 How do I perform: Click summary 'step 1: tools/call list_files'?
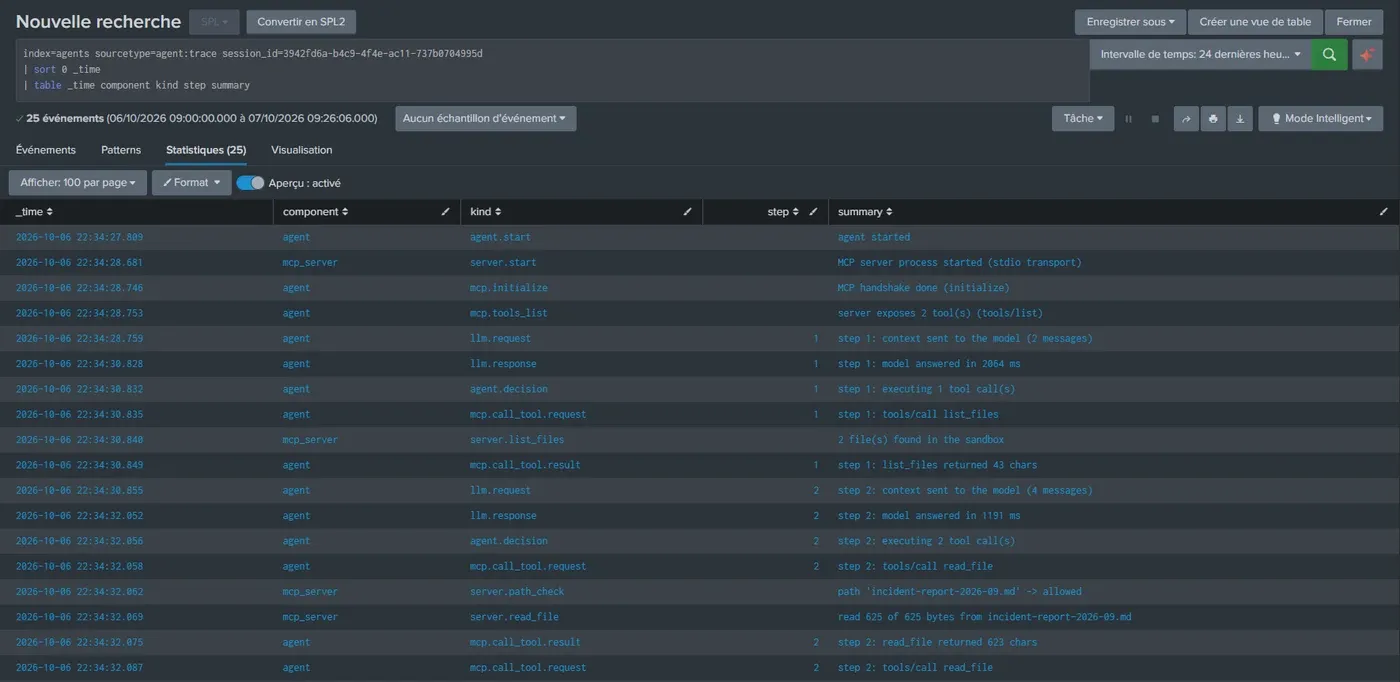pyautogui.click(x=918, y=415)
